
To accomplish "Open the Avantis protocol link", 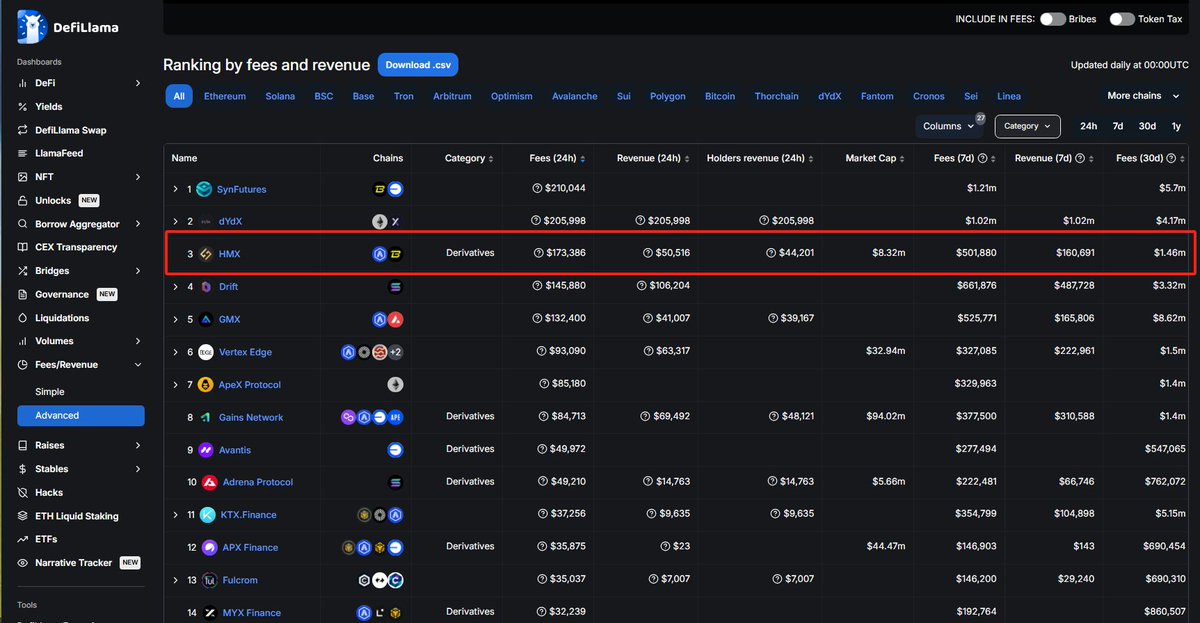I will click(236, 450).
